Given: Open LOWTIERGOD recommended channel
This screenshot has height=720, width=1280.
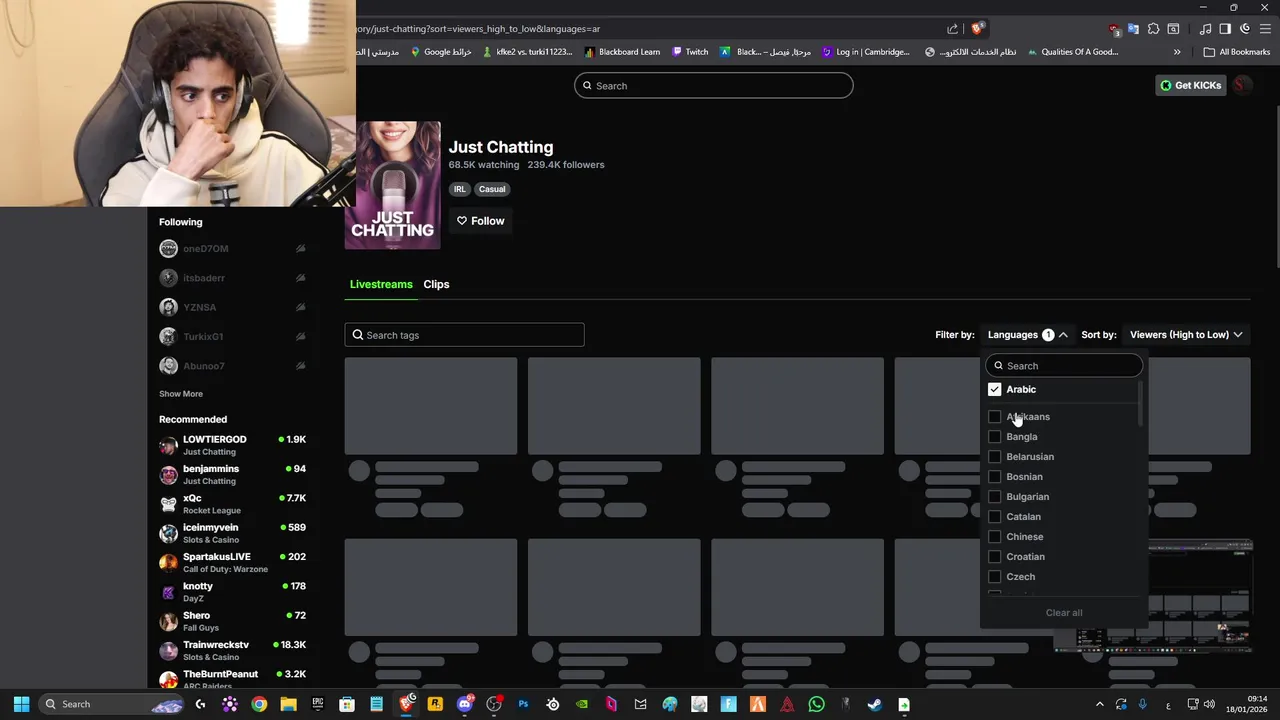Looking at the screenshot, I should pos(232,445).
